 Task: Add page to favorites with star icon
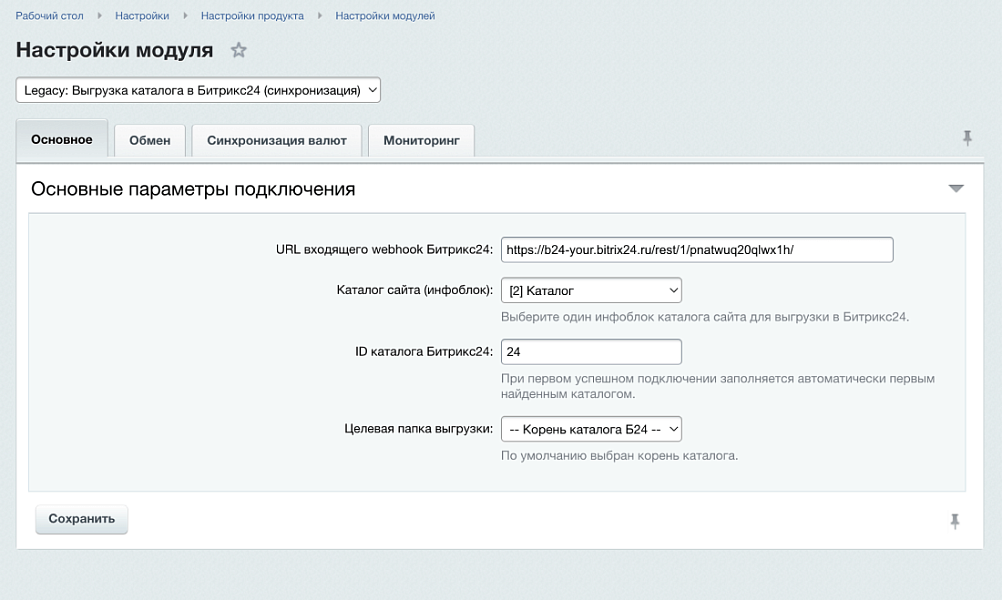point(238,50)
